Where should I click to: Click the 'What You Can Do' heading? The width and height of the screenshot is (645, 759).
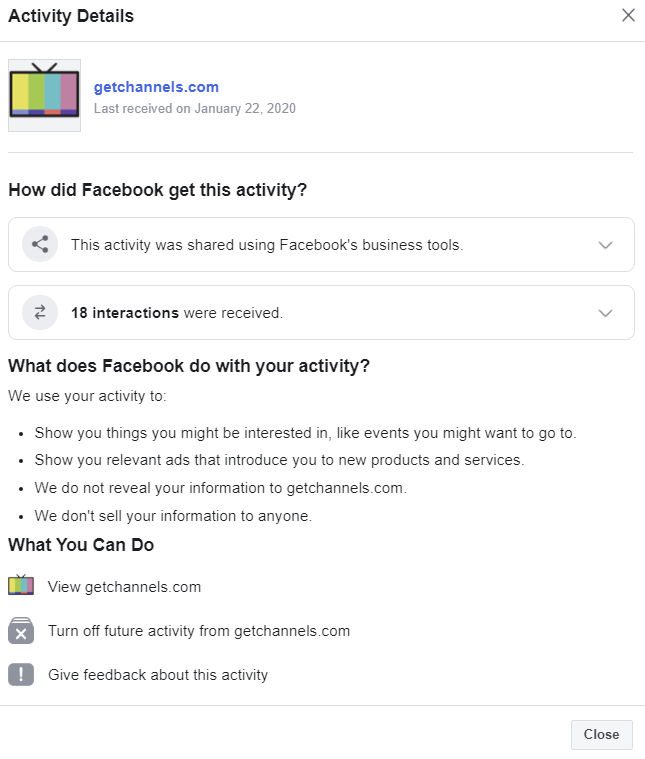coord(81,545)
